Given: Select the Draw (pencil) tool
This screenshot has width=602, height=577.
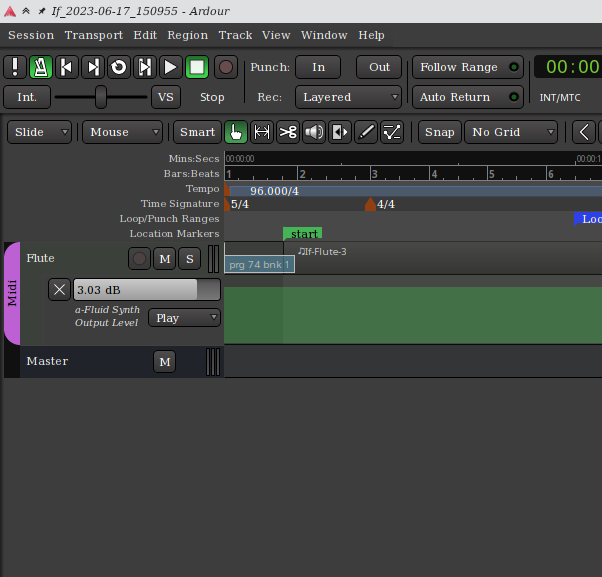Looking at the screenshot, I should [366, 132].
